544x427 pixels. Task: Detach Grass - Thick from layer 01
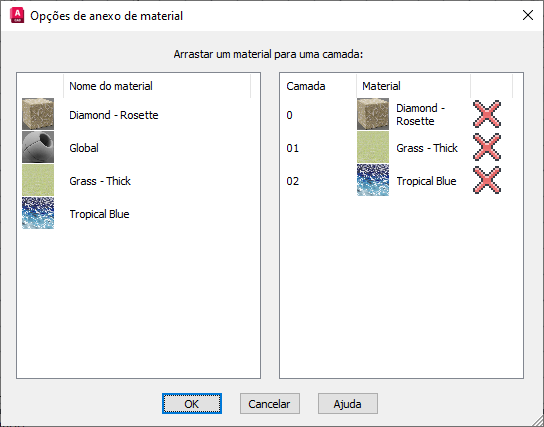(x=487, y=147)
